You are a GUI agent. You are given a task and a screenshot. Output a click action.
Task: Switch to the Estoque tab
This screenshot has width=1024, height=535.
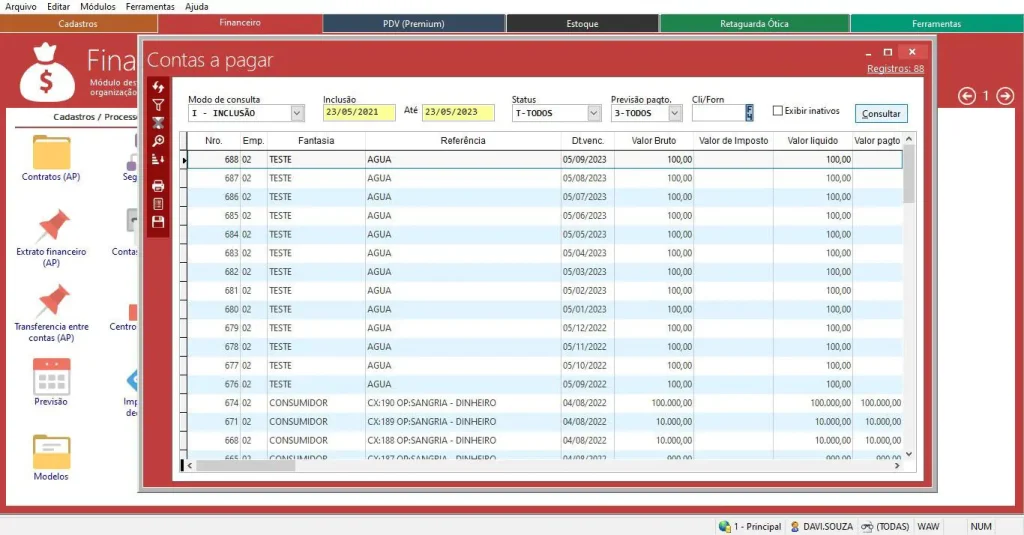pos(582,23)
